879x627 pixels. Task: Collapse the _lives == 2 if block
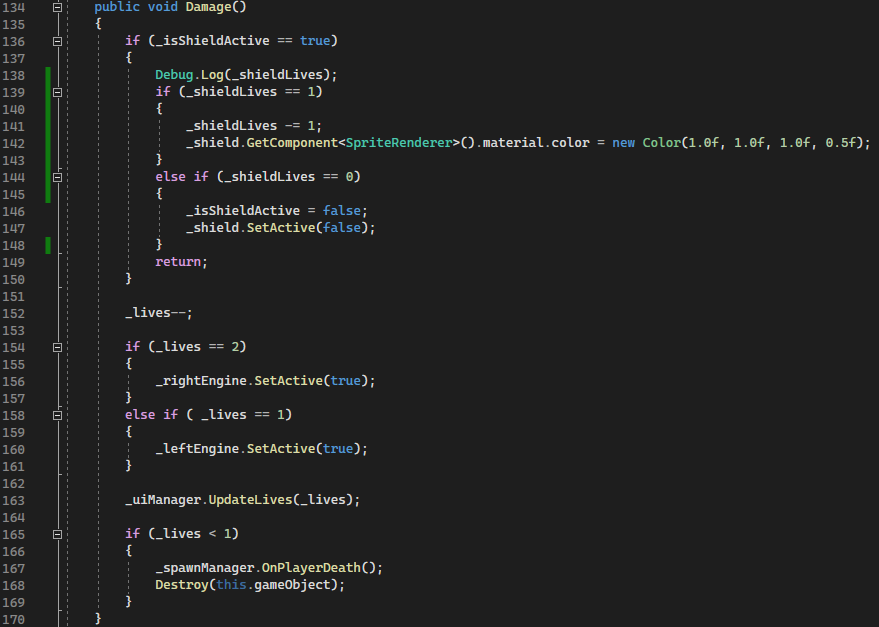point(57,346)
